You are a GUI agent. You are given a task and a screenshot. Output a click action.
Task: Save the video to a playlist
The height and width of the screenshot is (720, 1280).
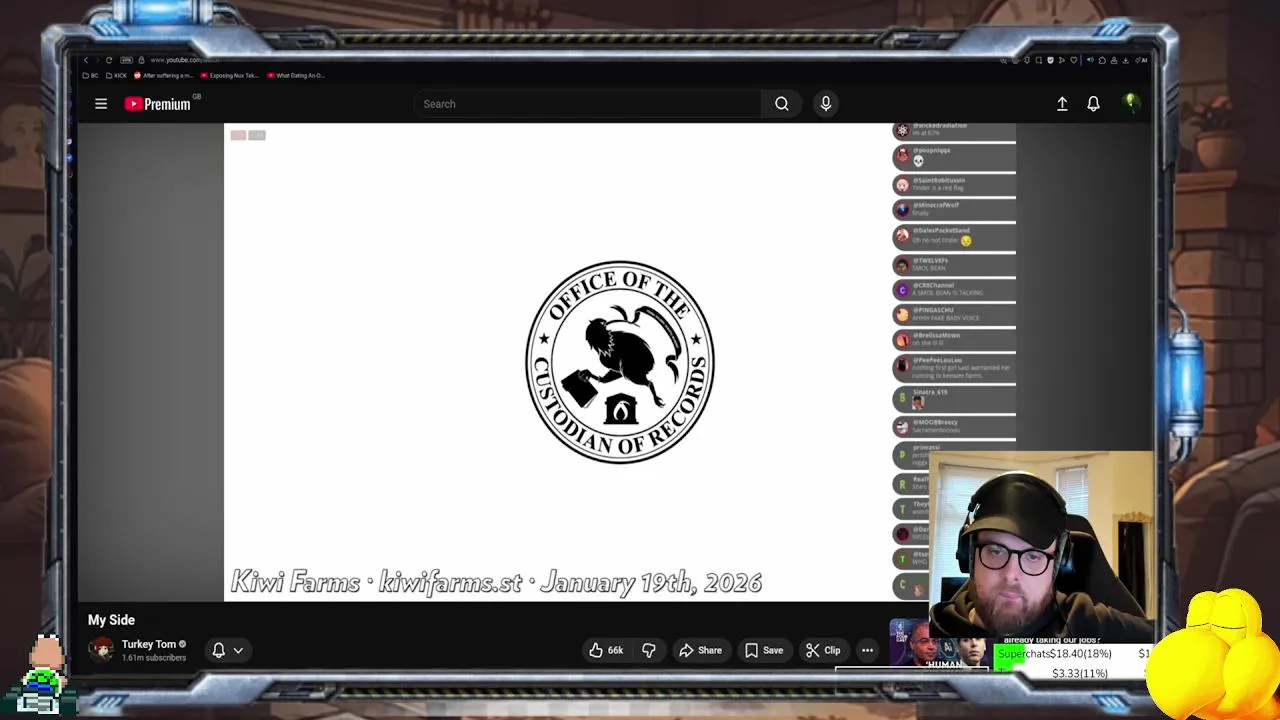[764, 650]
